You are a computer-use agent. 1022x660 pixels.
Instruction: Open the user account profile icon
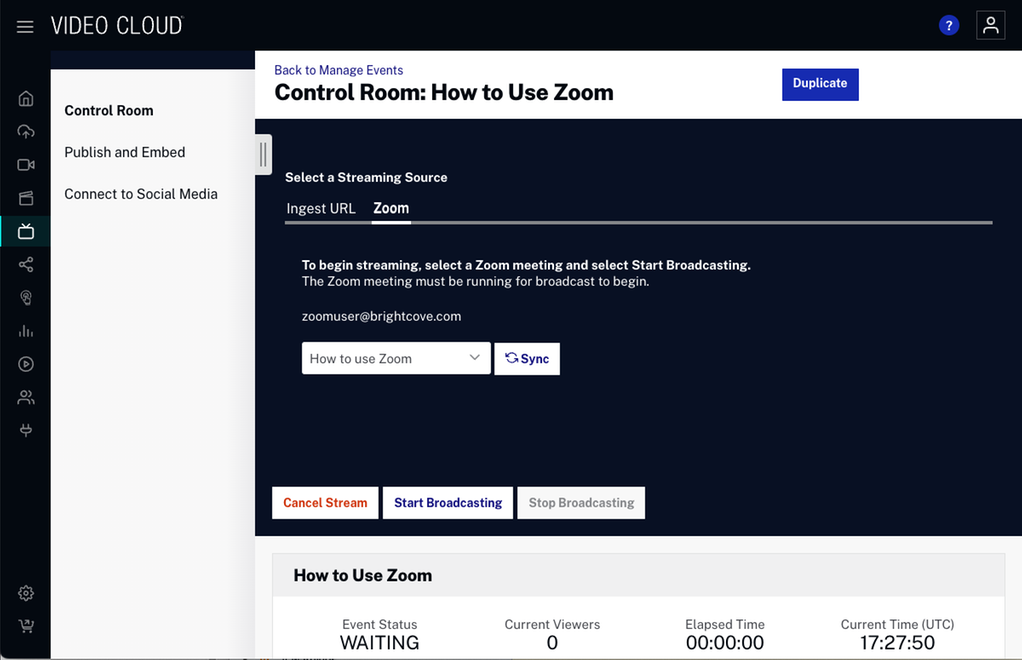coord(990,26)
